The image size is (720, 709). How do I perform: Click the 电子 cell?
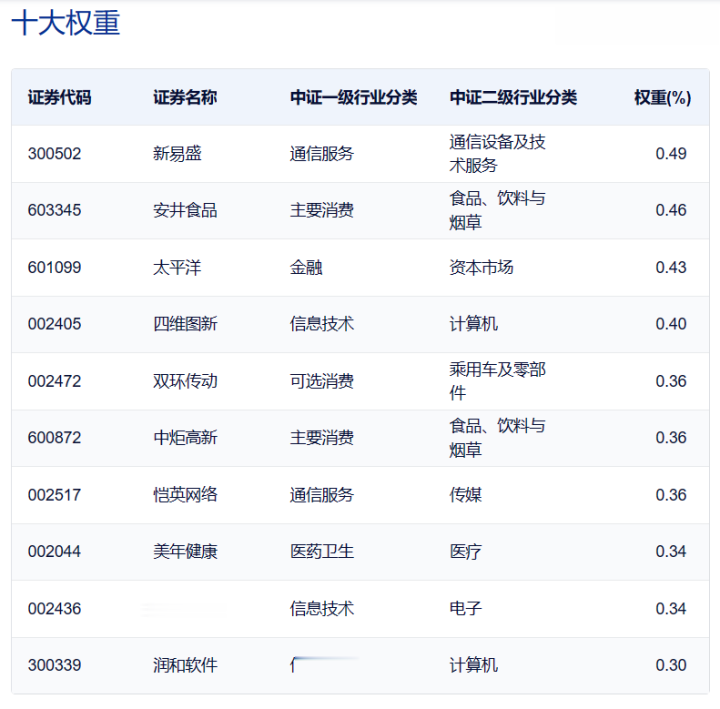click(x=466, y=609)
